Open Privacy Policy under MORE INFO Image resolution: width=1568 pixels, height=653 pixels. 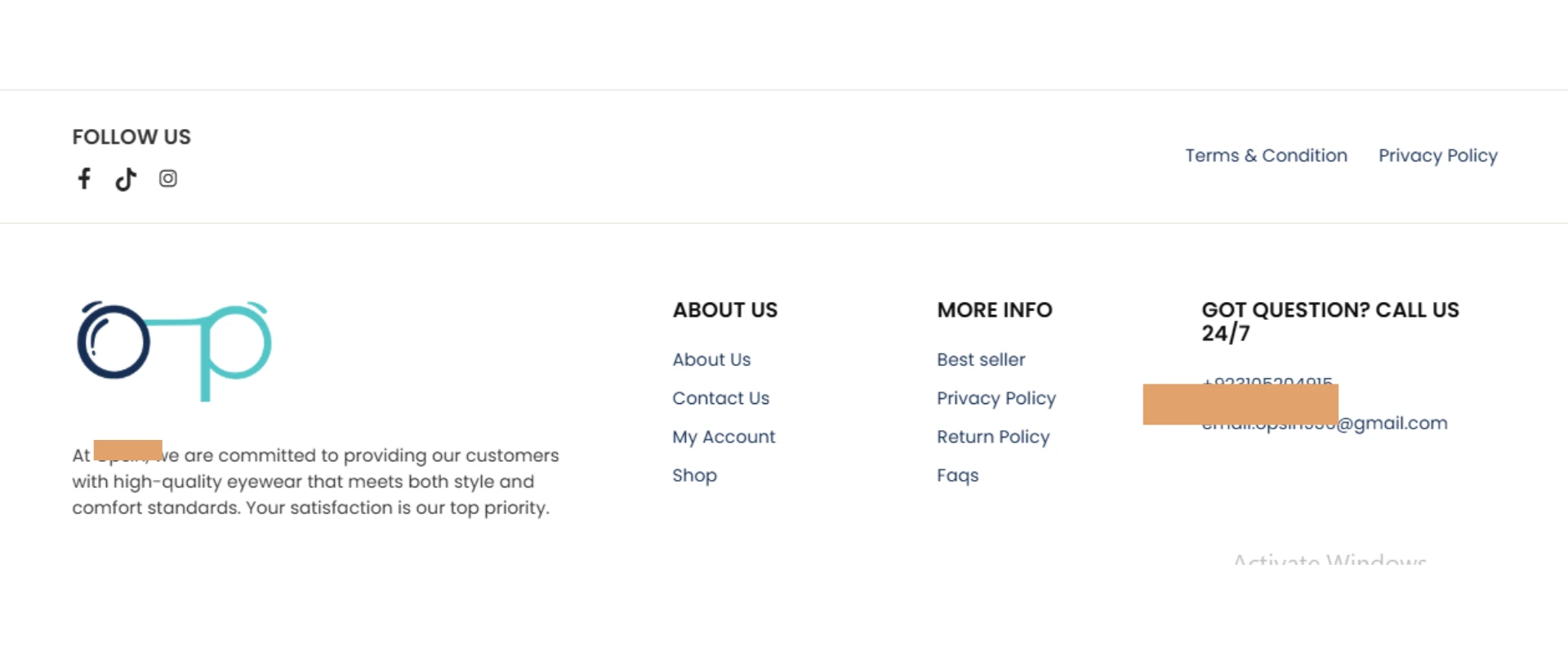(x=996, y=398)
